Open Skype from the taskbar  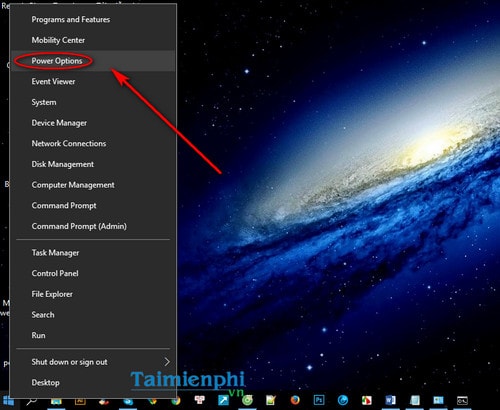click(x=128, y=401)
